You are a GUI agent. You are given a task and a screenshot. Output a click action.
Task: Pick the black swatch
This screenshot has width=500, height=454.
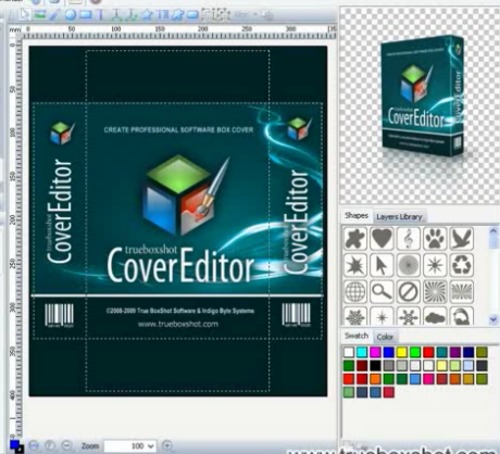click(375, 366)
